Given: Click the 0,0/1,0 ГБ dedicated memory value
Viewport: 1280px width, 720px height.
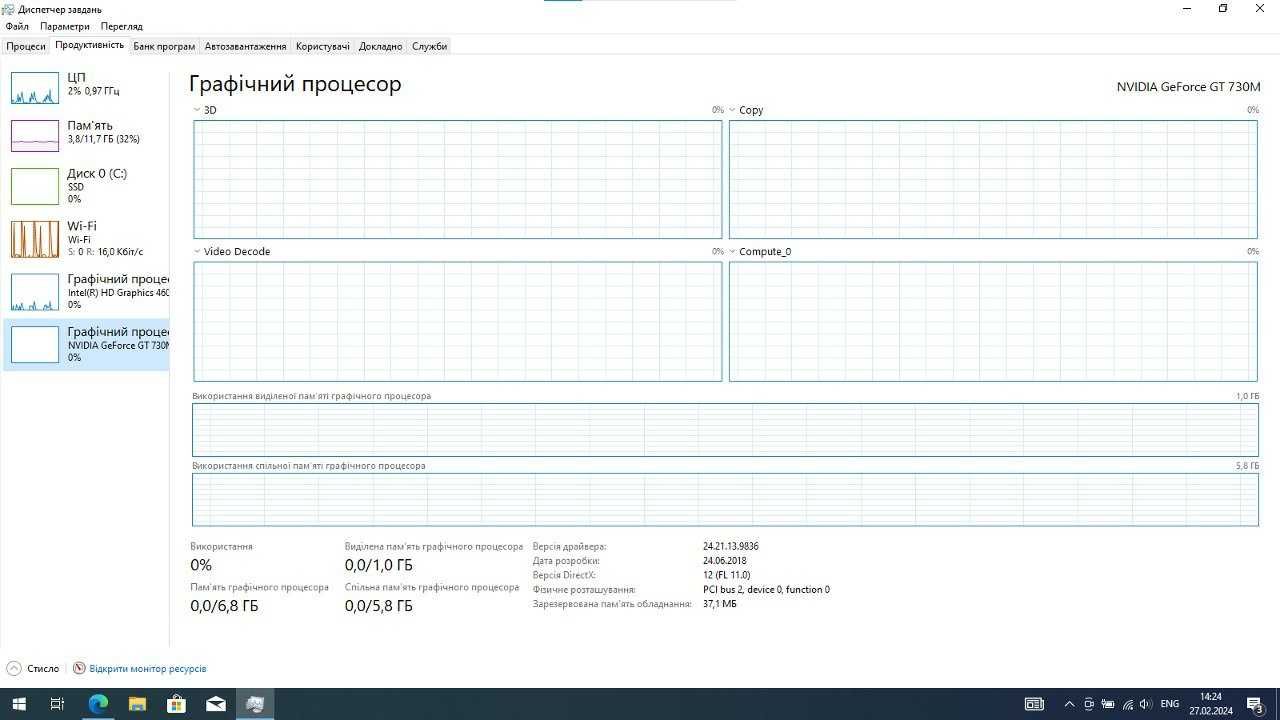Looking at the screenshot, I should [379, 565].
